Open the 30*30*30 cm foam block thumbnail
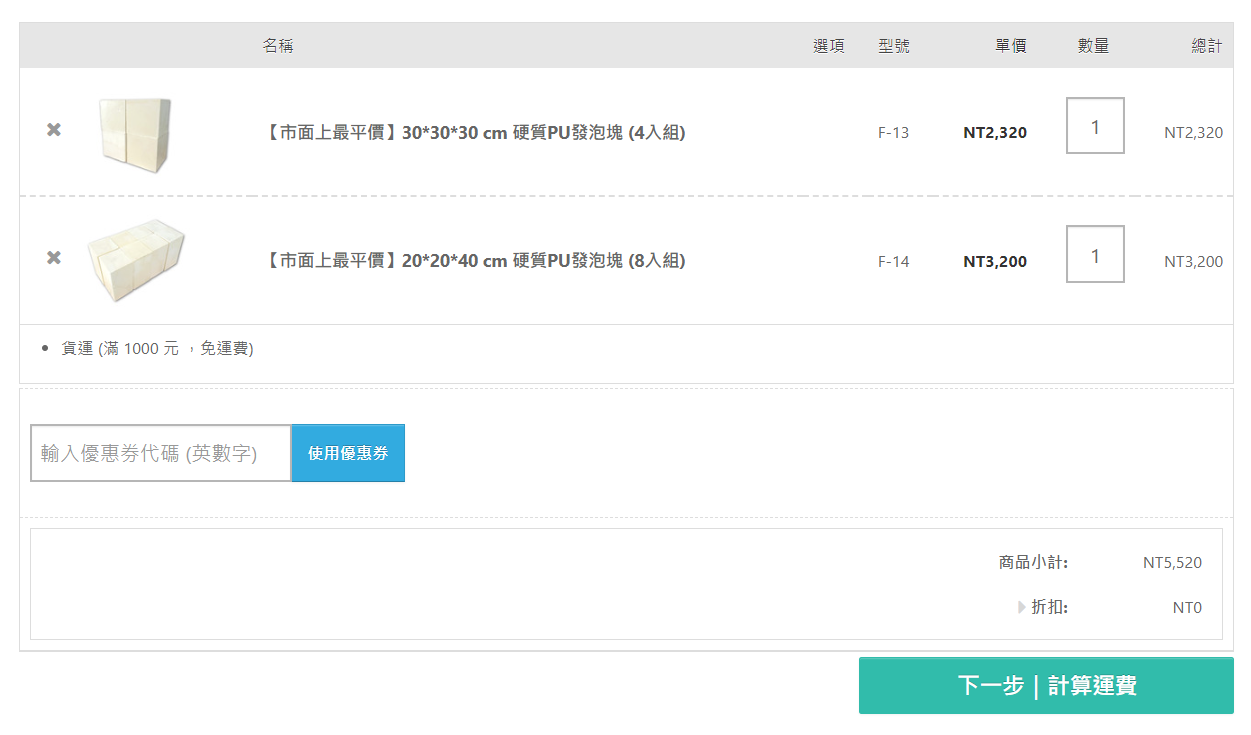The width and height of the screenshot is (1251, 735). click(135, 134)
